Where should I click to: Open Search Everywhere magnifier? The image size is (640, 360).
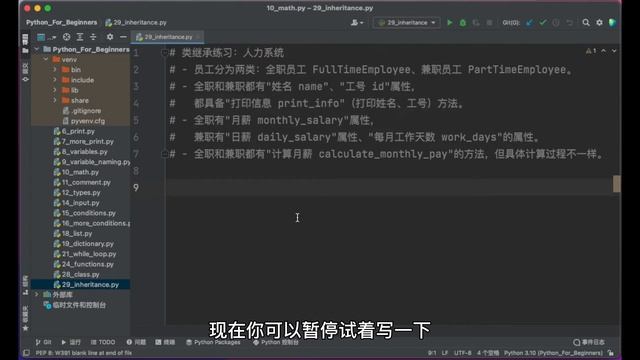(586, 22)
